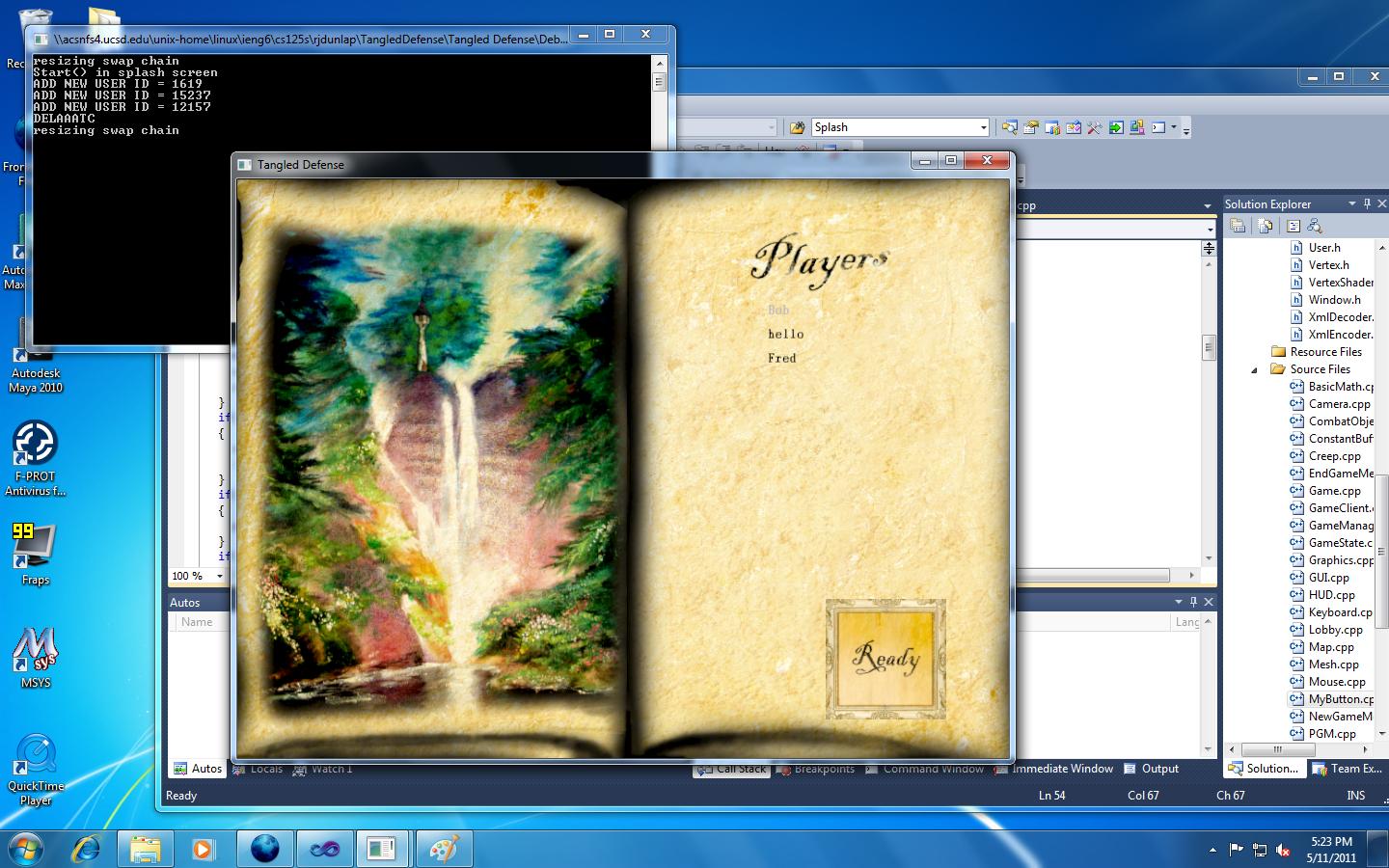
Task: Select the MSYS desktop icon
Action: click(36, 658)
